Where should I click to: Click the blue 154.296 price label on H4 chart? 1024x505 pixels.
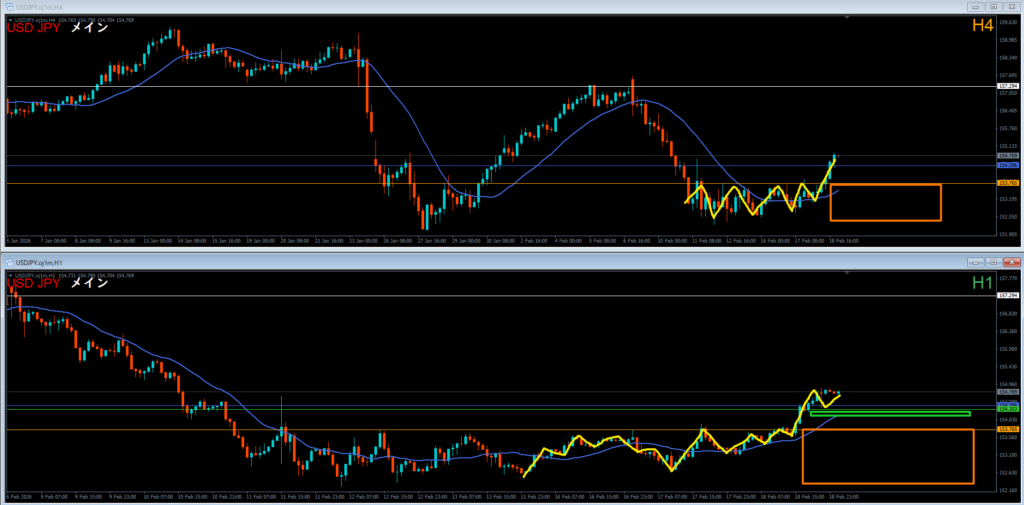[x=1008, y=165]
